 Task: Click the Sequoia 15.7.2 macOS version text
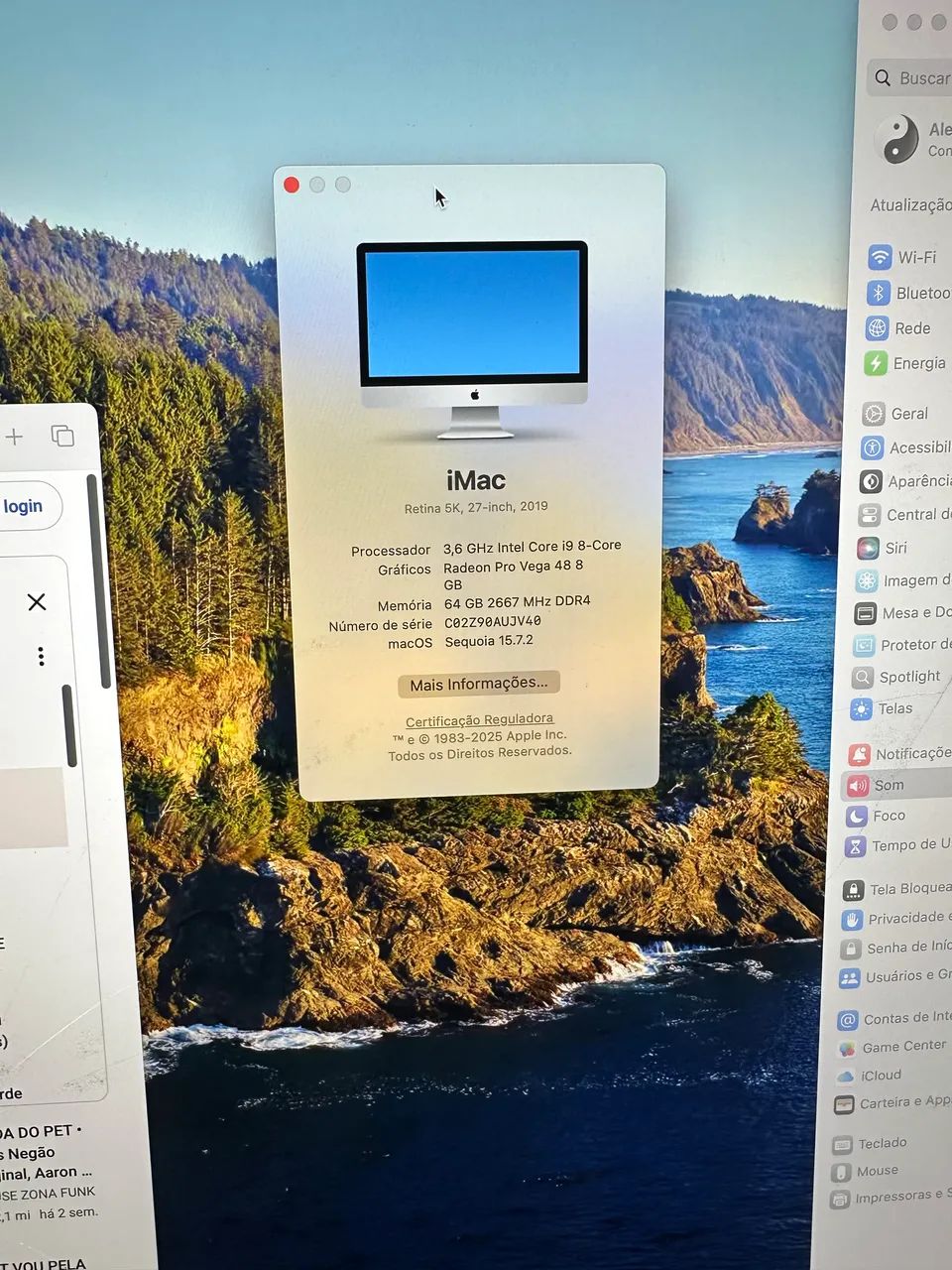tap(489, 641)
